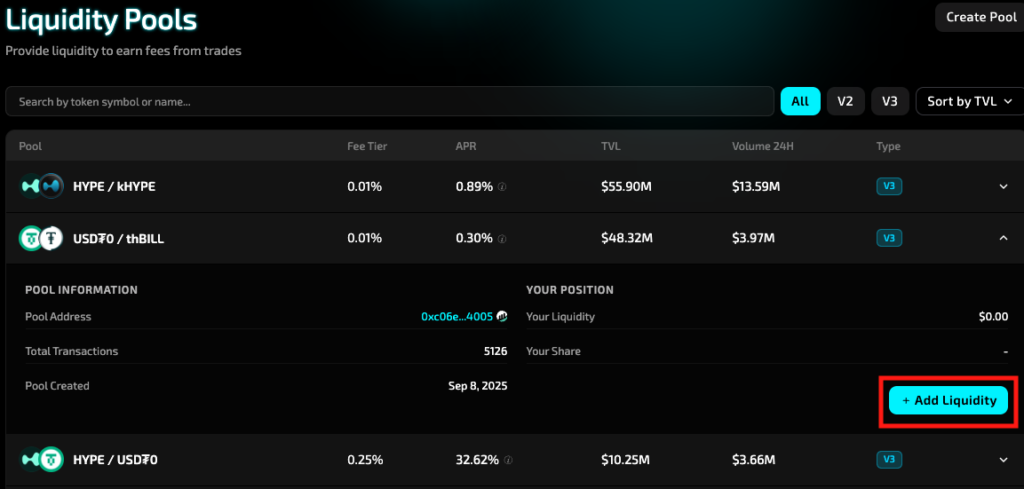Click the icon beside the pool address

pos(502,317)
